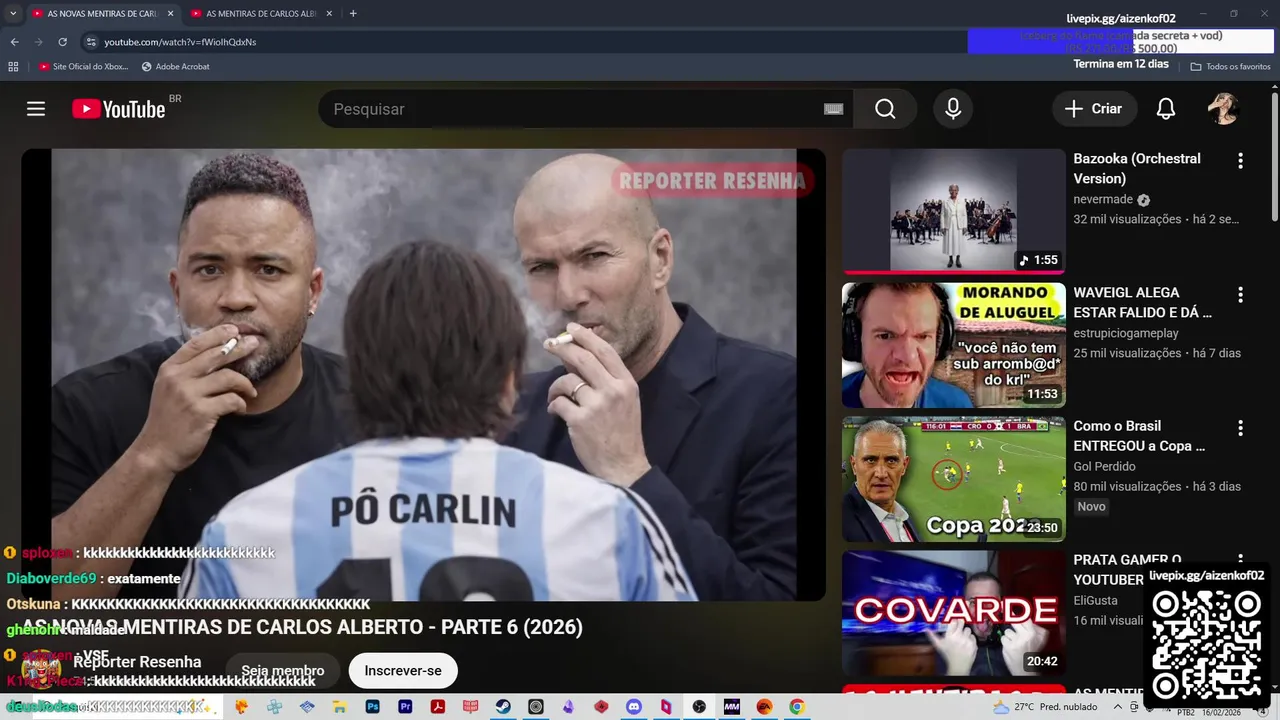Open Adobe Acrobat taskbar icon
The image size is (1280, 720).
(437, 707)
